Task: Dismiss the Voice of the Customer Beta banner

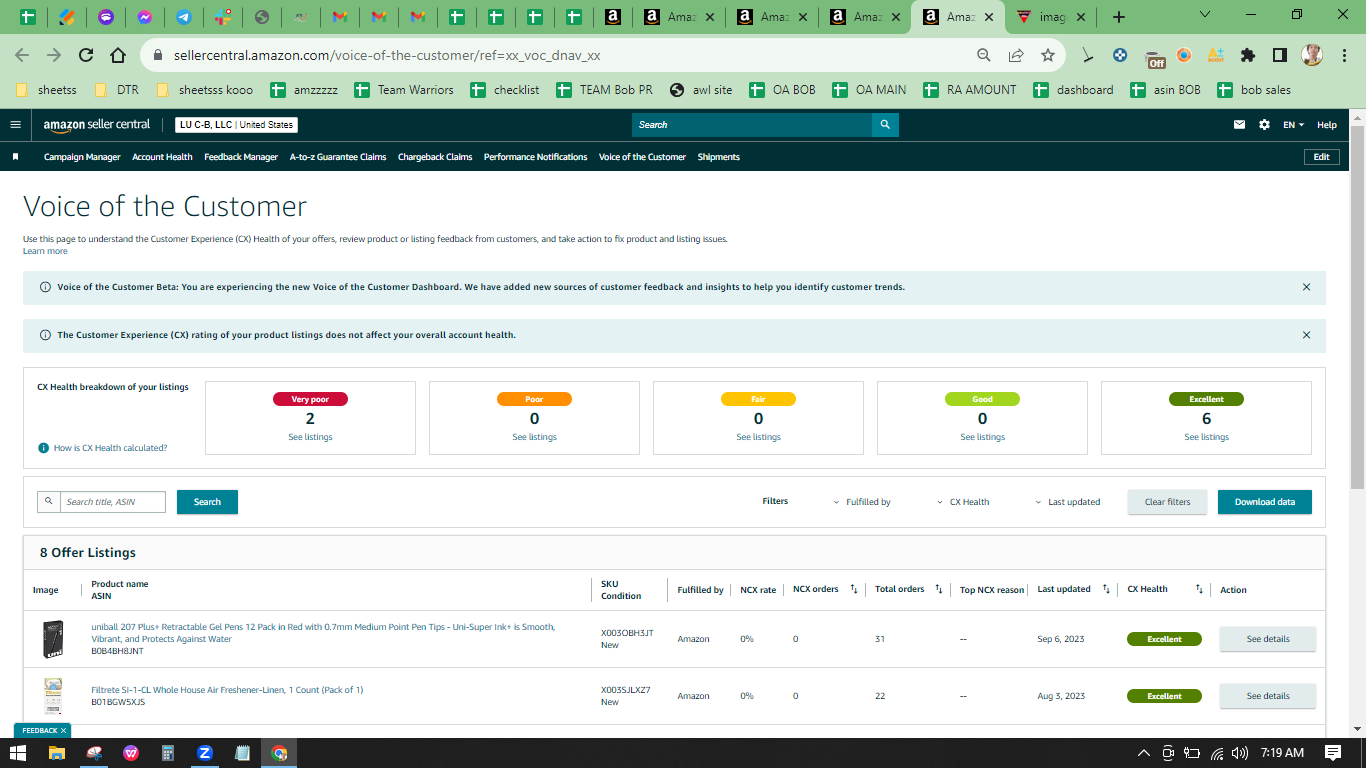Action: pos(1306,287)
